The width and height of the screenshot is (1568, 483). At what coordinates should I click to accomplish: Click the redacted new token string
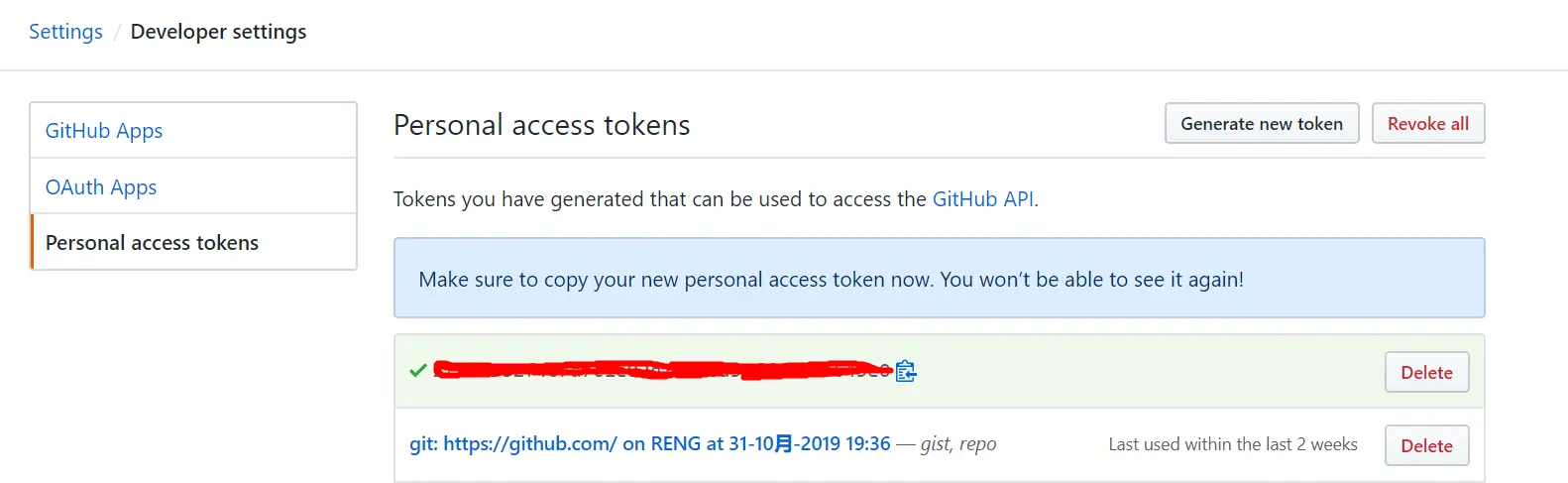pyautogui.click(x=662, y=370)
